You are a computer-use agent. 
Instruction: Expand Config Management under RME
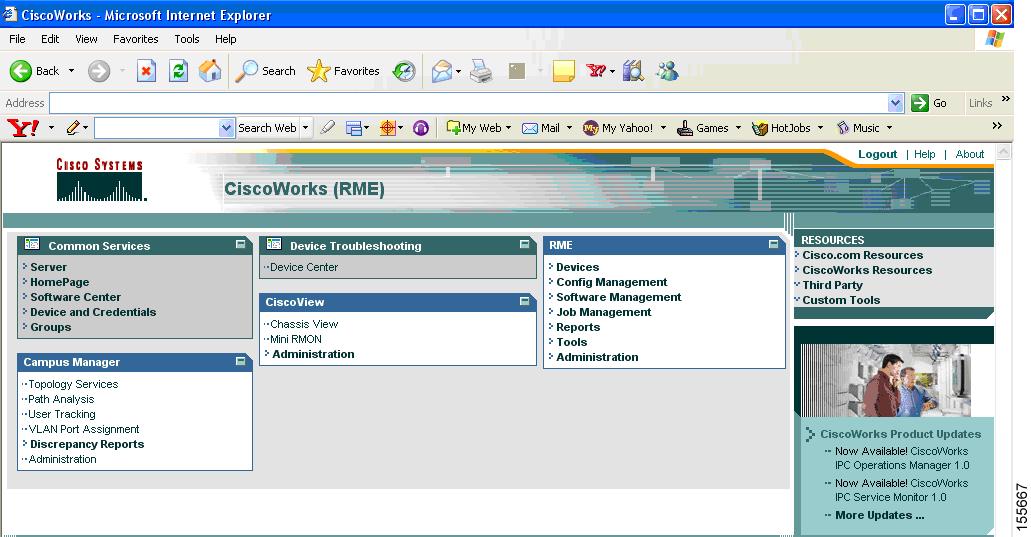pyautogui.click(x=611, y=282)
